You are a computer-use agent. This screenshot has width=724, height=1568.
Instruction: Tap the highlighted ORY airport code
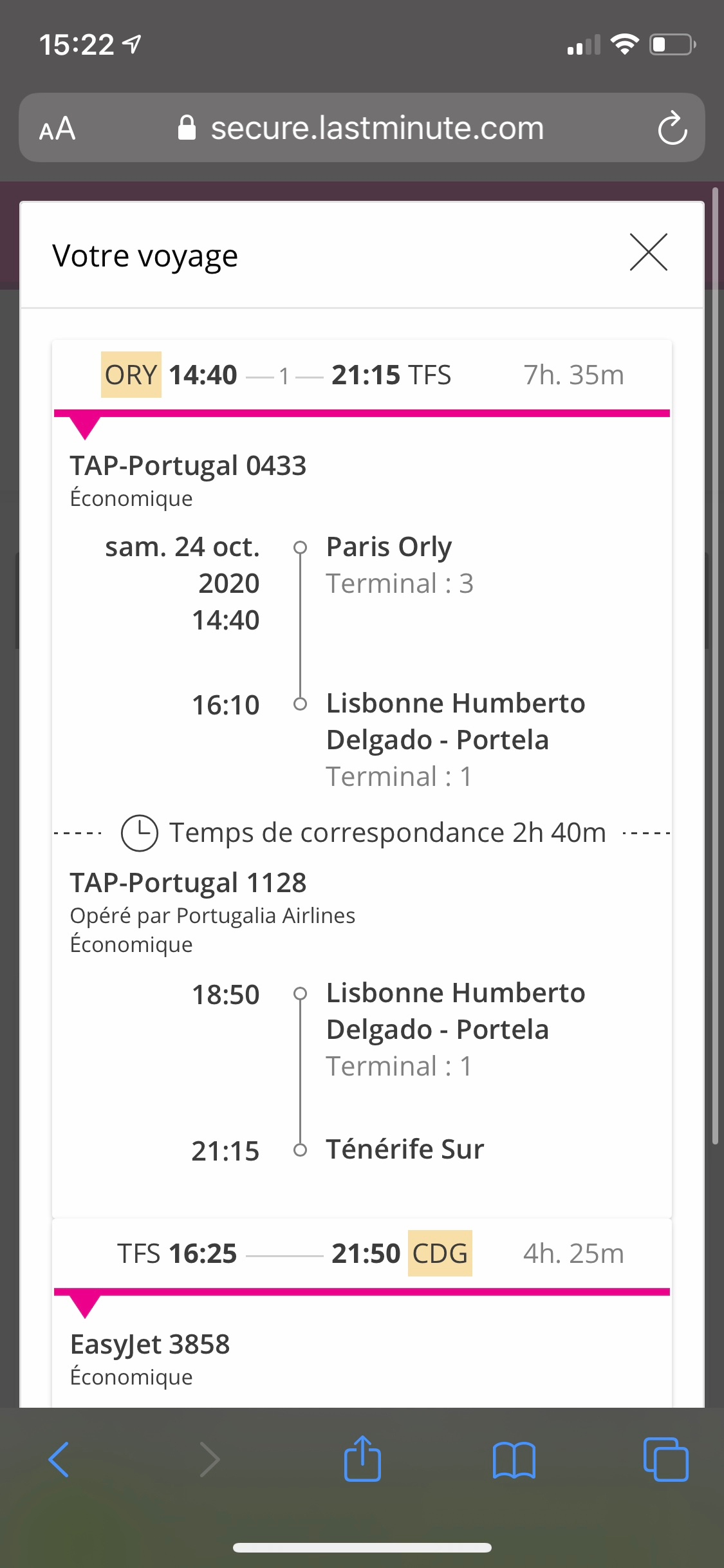tap(131, 375)
